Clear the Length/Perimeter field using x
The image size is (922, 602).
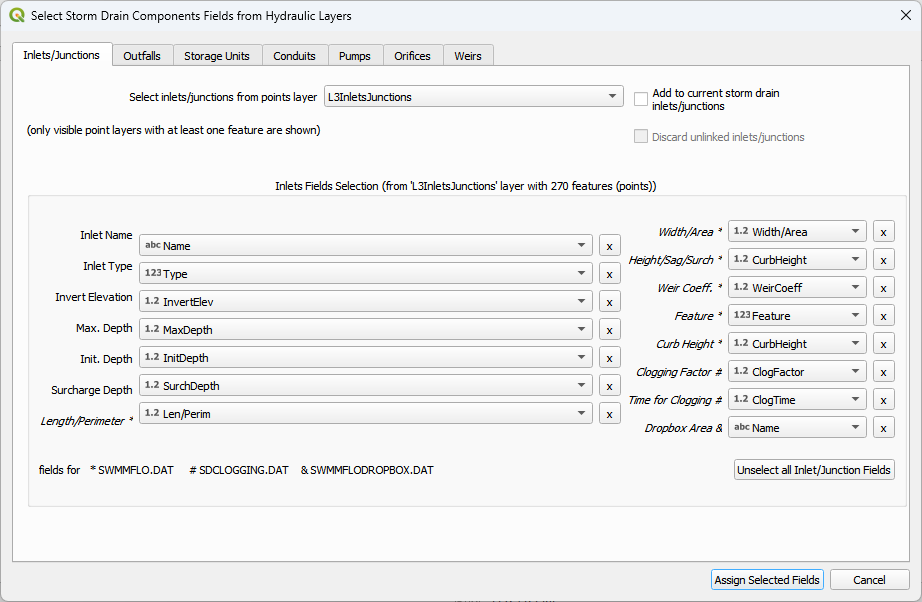click(x=609, y=414)
